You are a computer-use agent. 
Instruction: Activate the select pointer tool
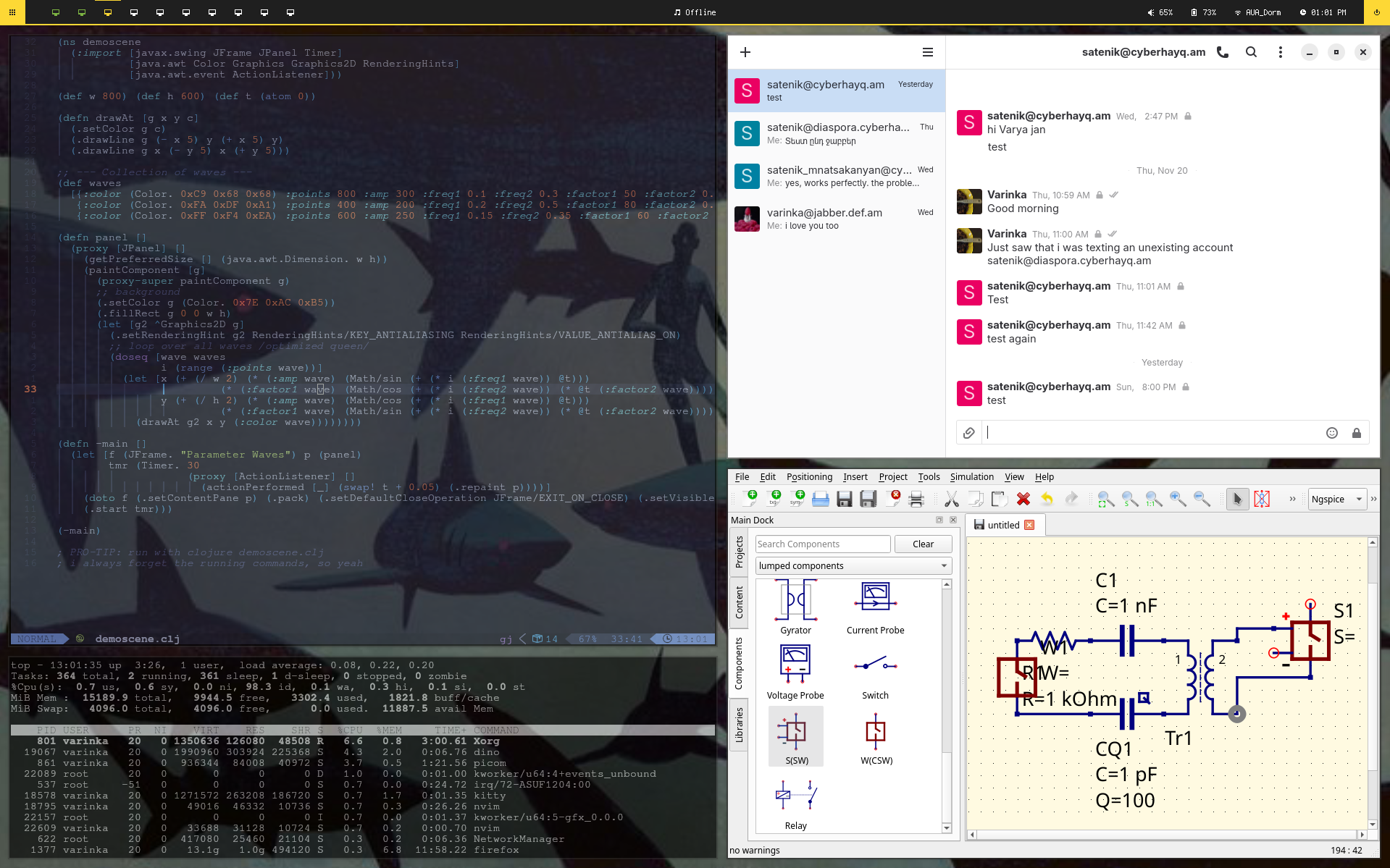coord(1238,499)
